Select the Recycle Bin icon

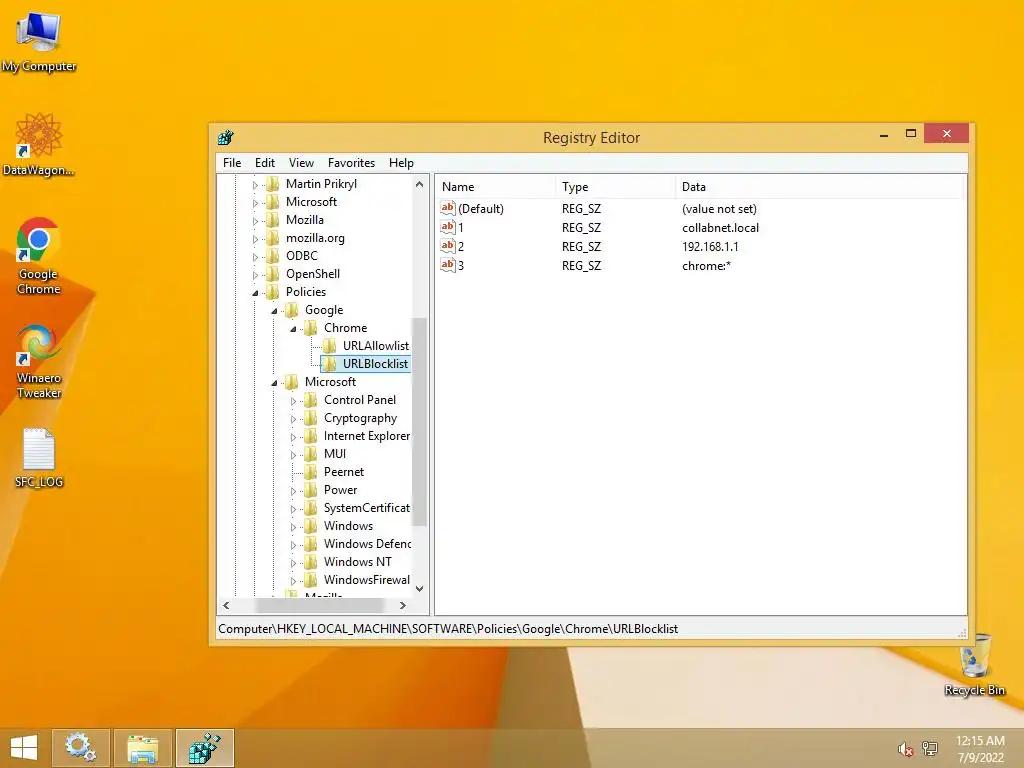pos(974,664)
